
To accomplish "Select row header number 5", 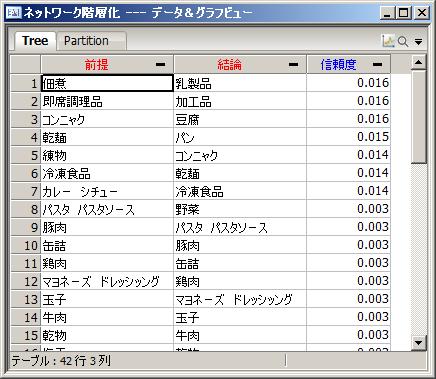I will [26, 155].
